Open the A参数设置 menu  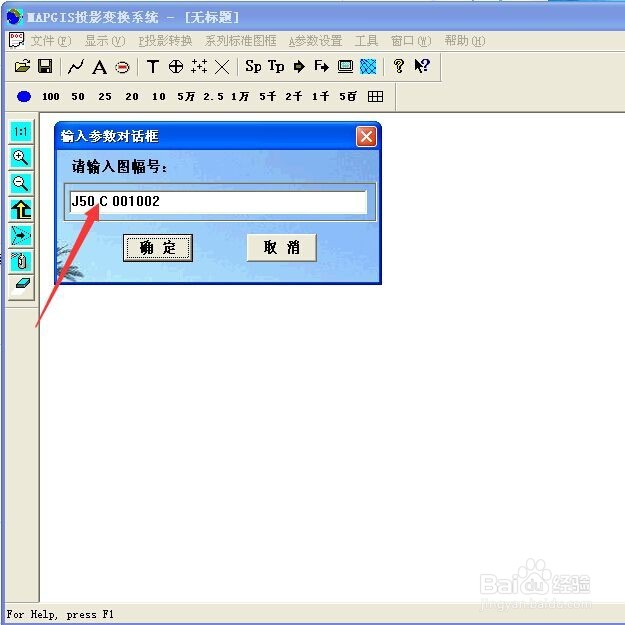[x=316, y=41]
